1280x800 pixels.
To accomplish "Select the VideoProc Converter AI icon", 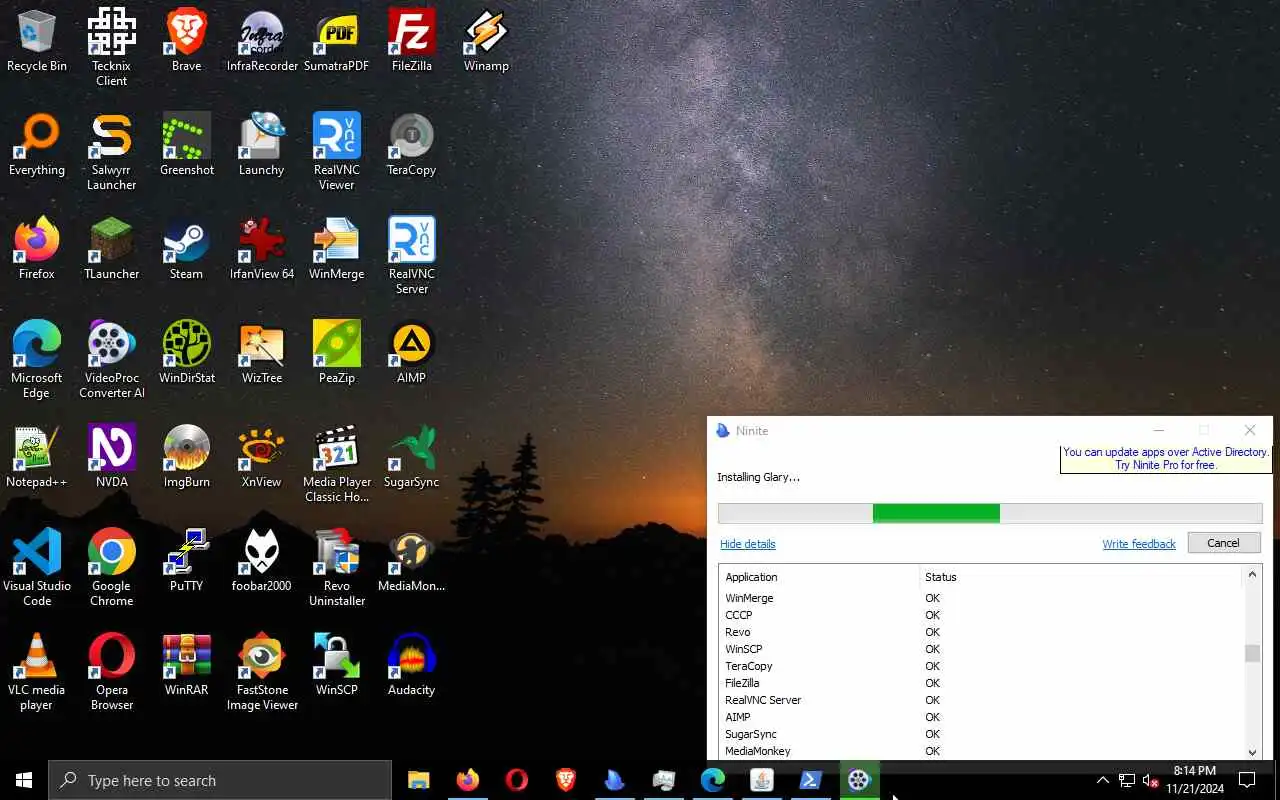I will [111, 359].
